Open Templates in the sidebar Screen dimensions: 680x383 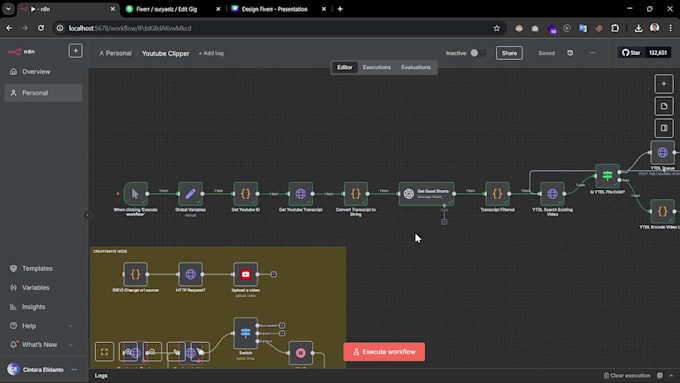coord(43,268)
